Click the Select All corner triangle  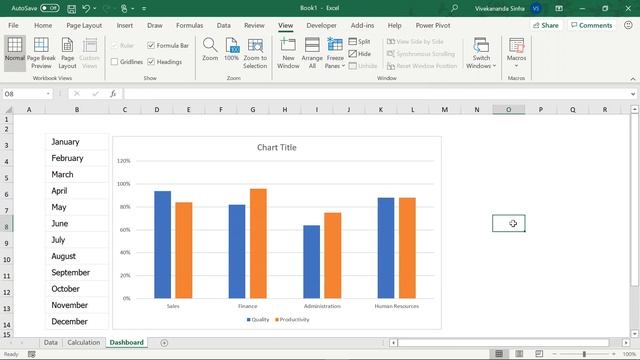tap(8, 109)
